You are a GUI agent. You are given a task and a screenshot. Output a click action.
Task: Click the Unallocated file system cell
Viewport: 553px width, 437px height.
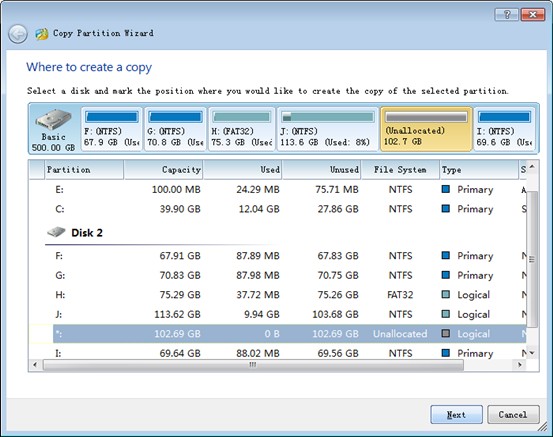click(x=400, y=334)
